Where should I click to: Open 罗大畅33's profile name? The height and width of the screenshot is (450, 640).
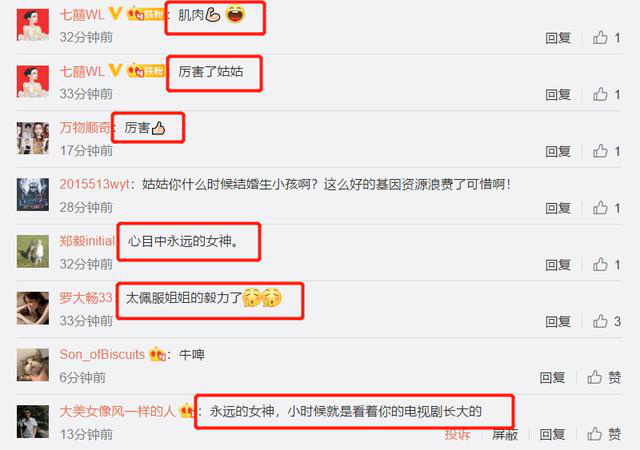pos(86,298)
